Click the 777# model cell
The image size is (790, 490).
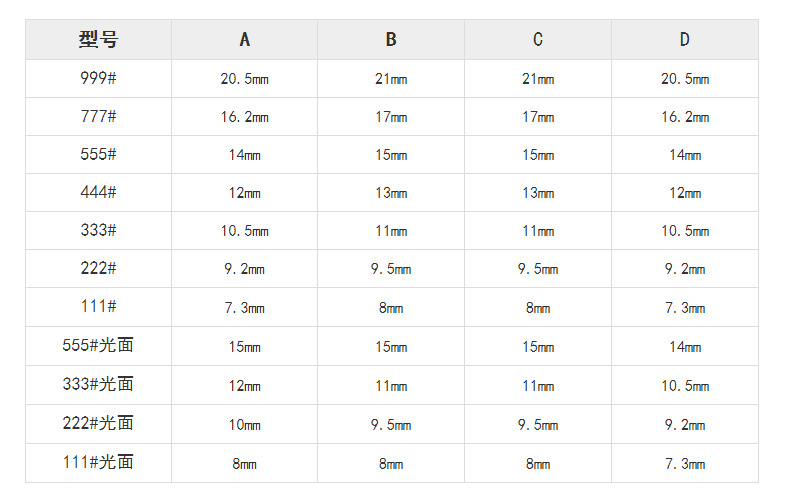(98, 116)
